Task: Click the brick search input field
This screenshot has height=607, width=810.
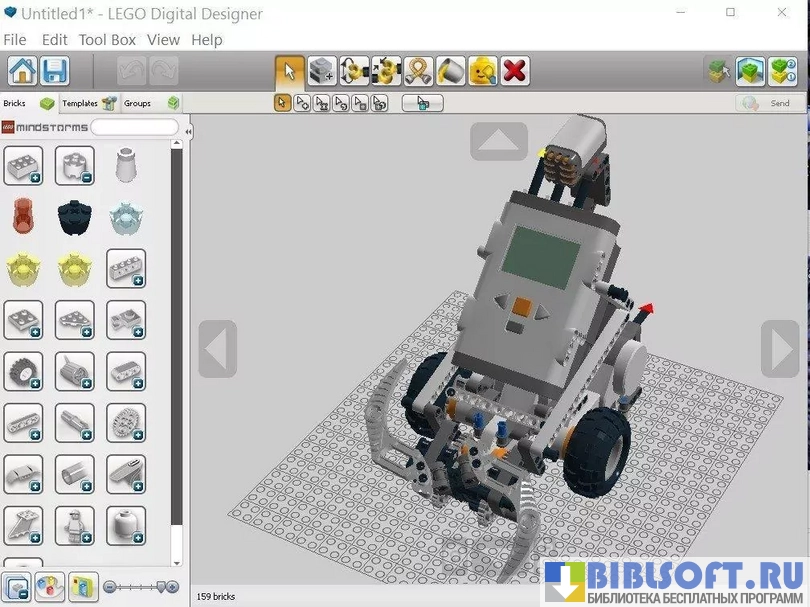Action: coord(134,128)
